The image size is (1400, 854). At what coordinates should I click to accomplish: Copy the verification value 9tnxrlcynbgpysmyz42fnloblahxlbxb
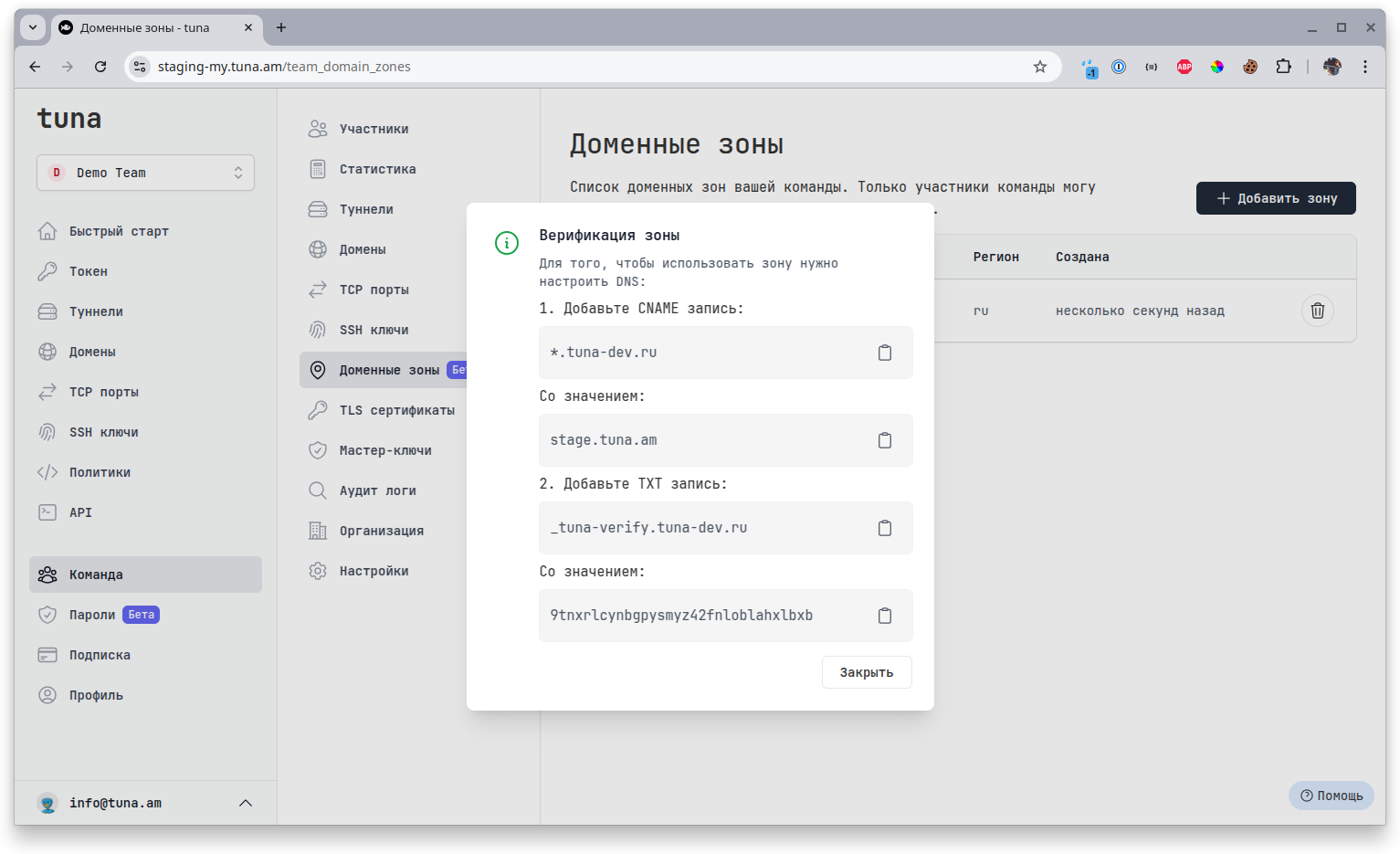(884, 615)
